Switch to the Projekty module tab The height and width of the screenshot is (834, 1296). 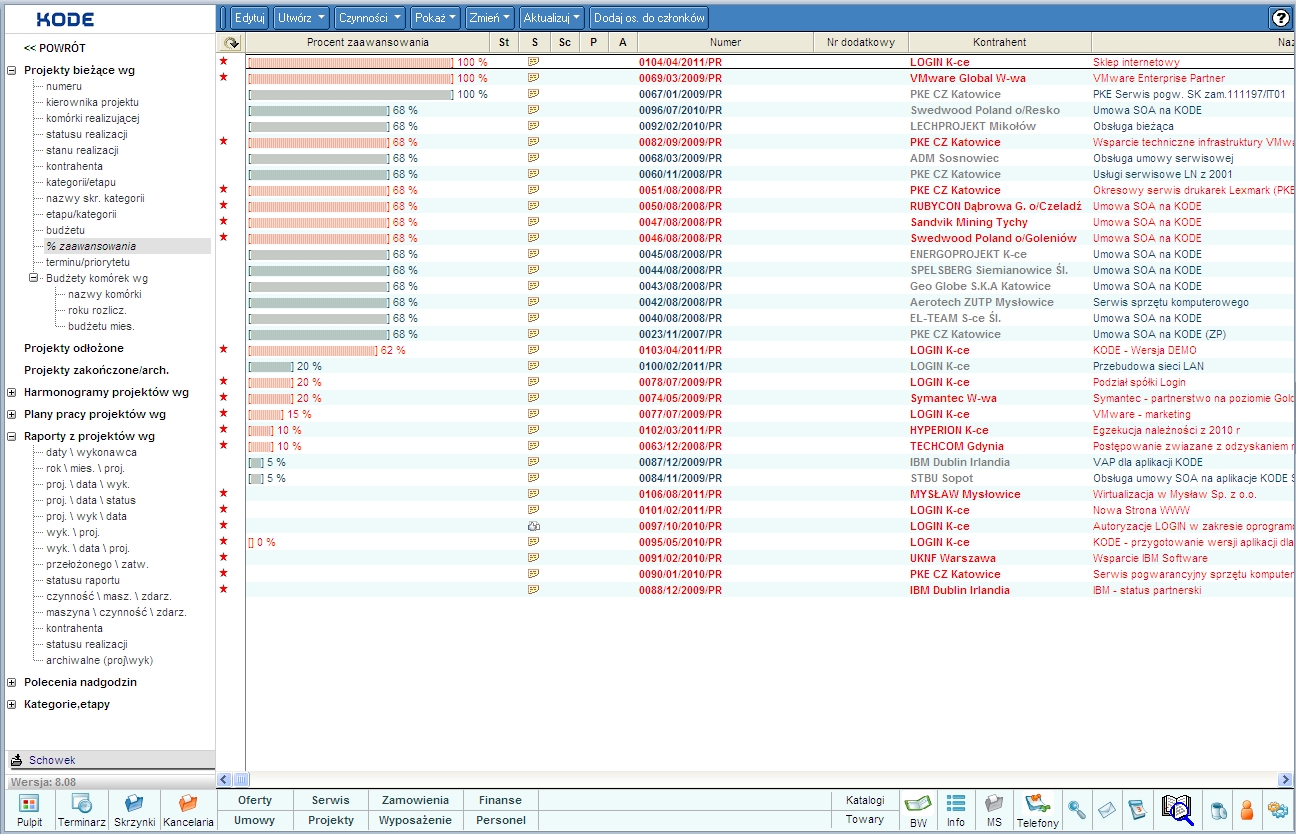[x=331, y=820]
